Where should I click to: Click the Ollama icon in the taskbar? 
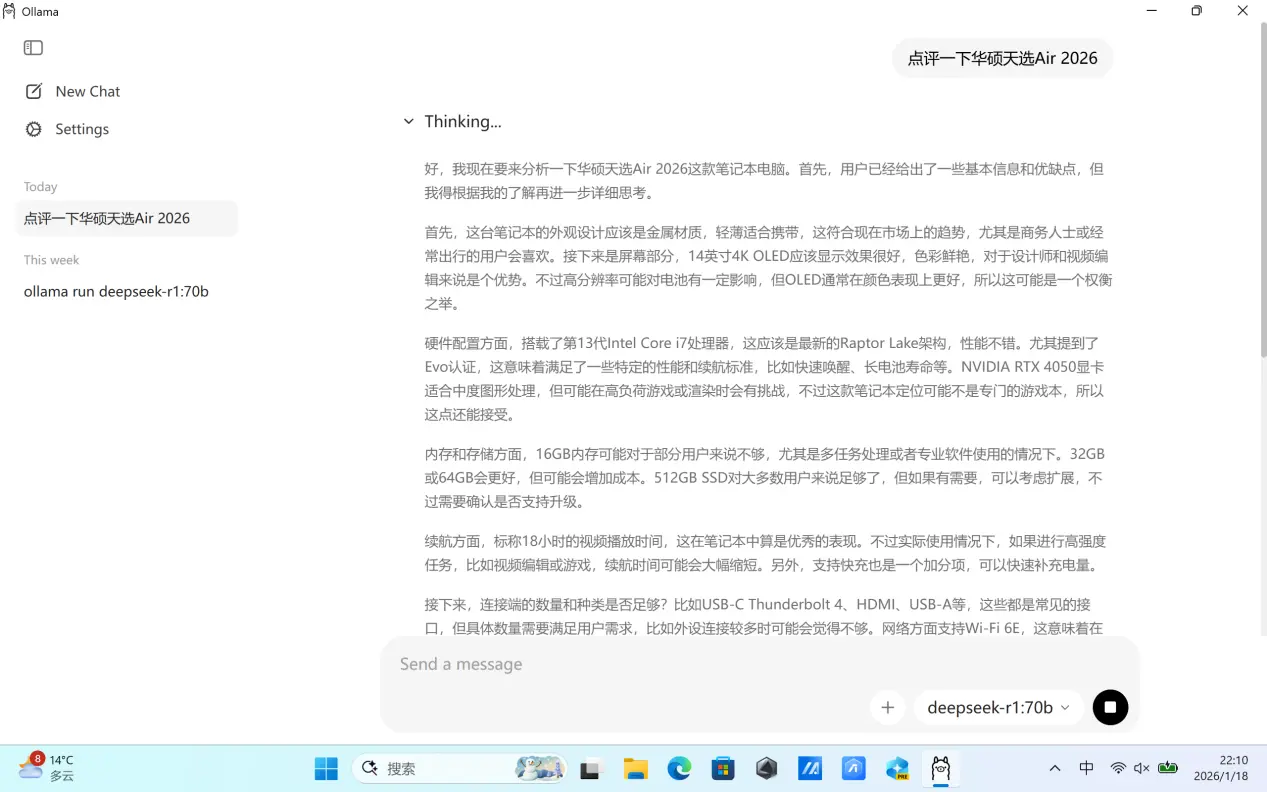pyautogui.click(x=940, y=768)
